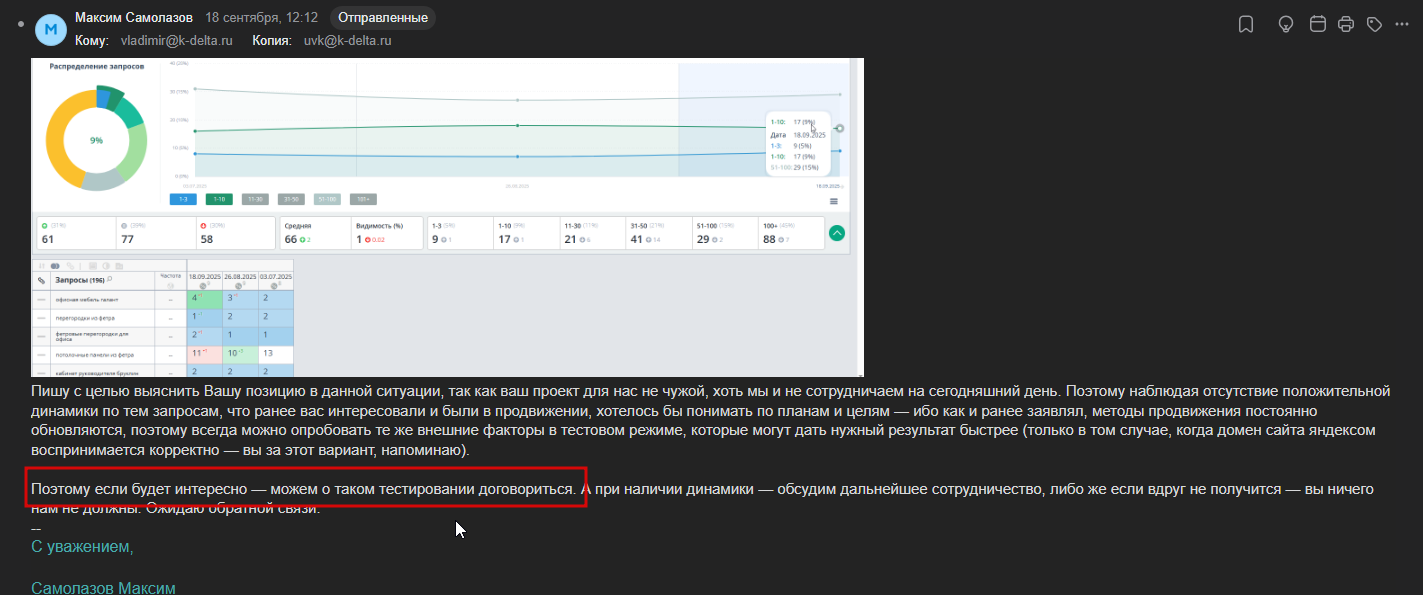The width and height of the screenshot is (1423, 595).
Task: Add a label with the tag icon
Action: click(x=1374, y=25)
